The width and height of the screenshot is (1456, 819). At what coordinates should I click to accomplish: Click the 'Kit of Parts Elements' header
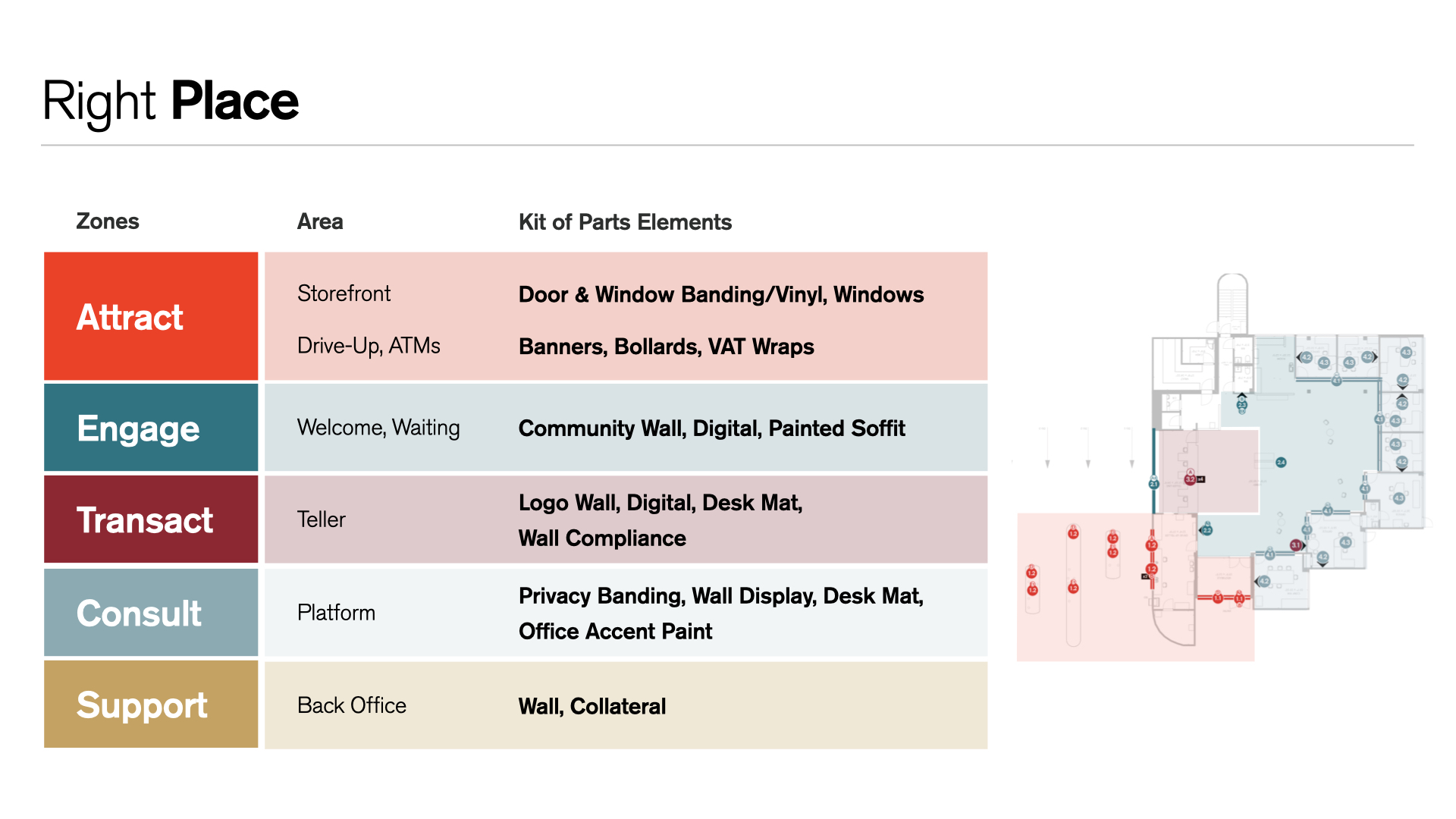[625, 222]
